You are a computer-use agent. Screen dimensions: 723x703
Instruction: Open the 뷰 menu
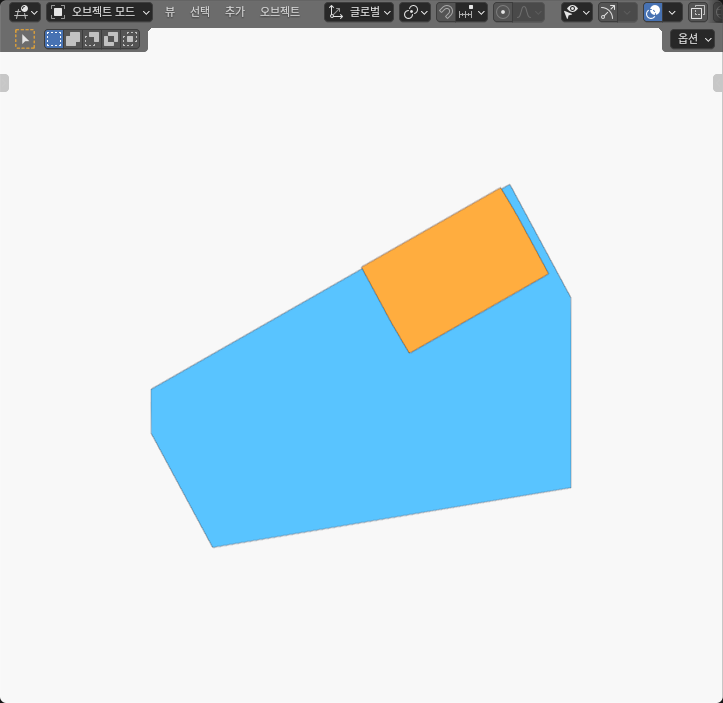(x=170, y=12)
